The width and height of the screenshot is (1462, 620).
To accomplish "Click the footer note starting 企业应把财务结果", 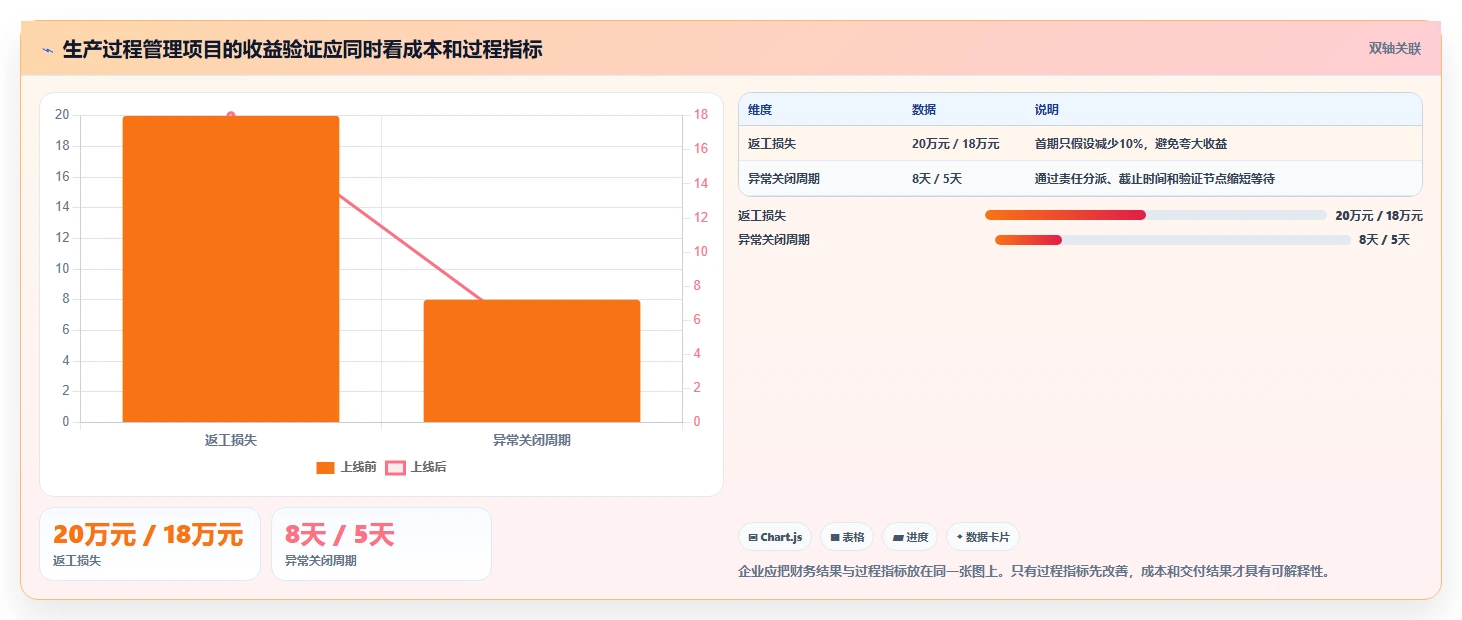I will tap(1035, 572).
